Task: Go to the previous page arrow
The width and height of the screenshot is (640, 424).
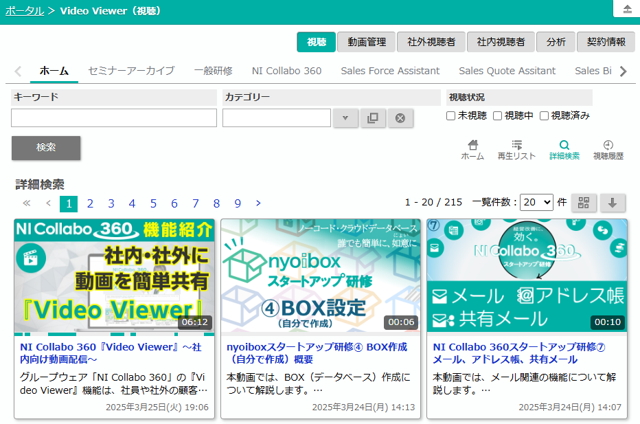Action: (49, 203)
